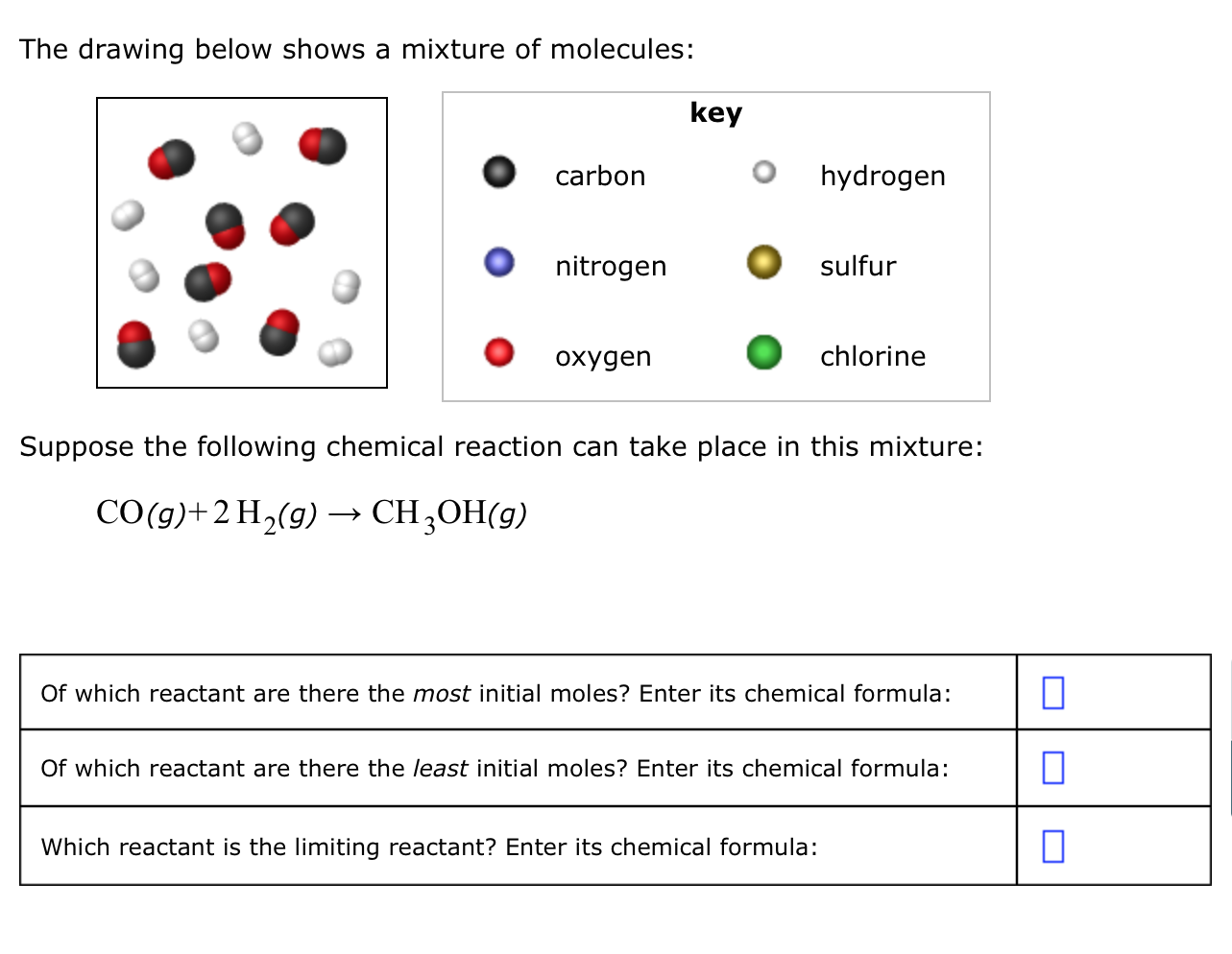
Task: Click the limiting reactant answer box
Action: (1053, 845)
